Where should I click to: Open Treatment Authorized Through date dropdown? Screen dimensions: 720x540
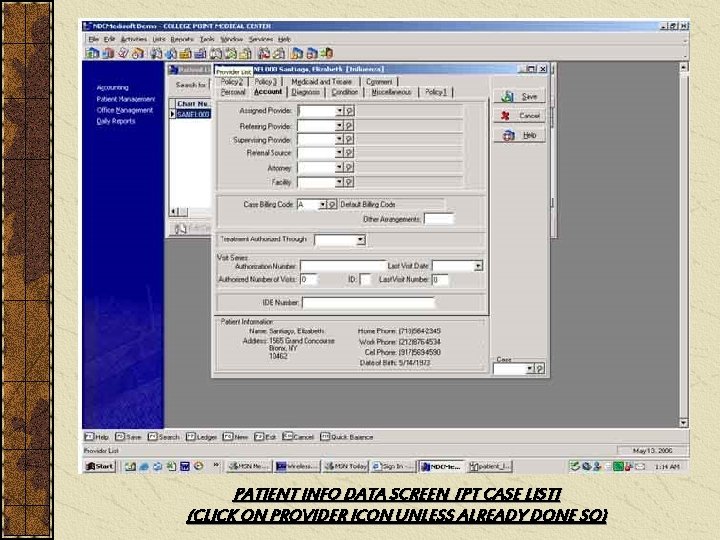tap(361, 240)
